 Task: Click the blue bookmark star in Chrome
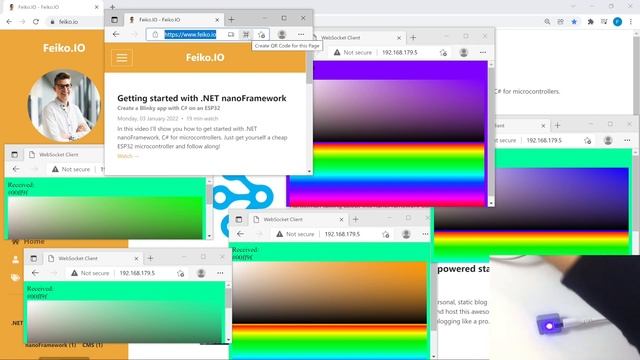(574, 22)
